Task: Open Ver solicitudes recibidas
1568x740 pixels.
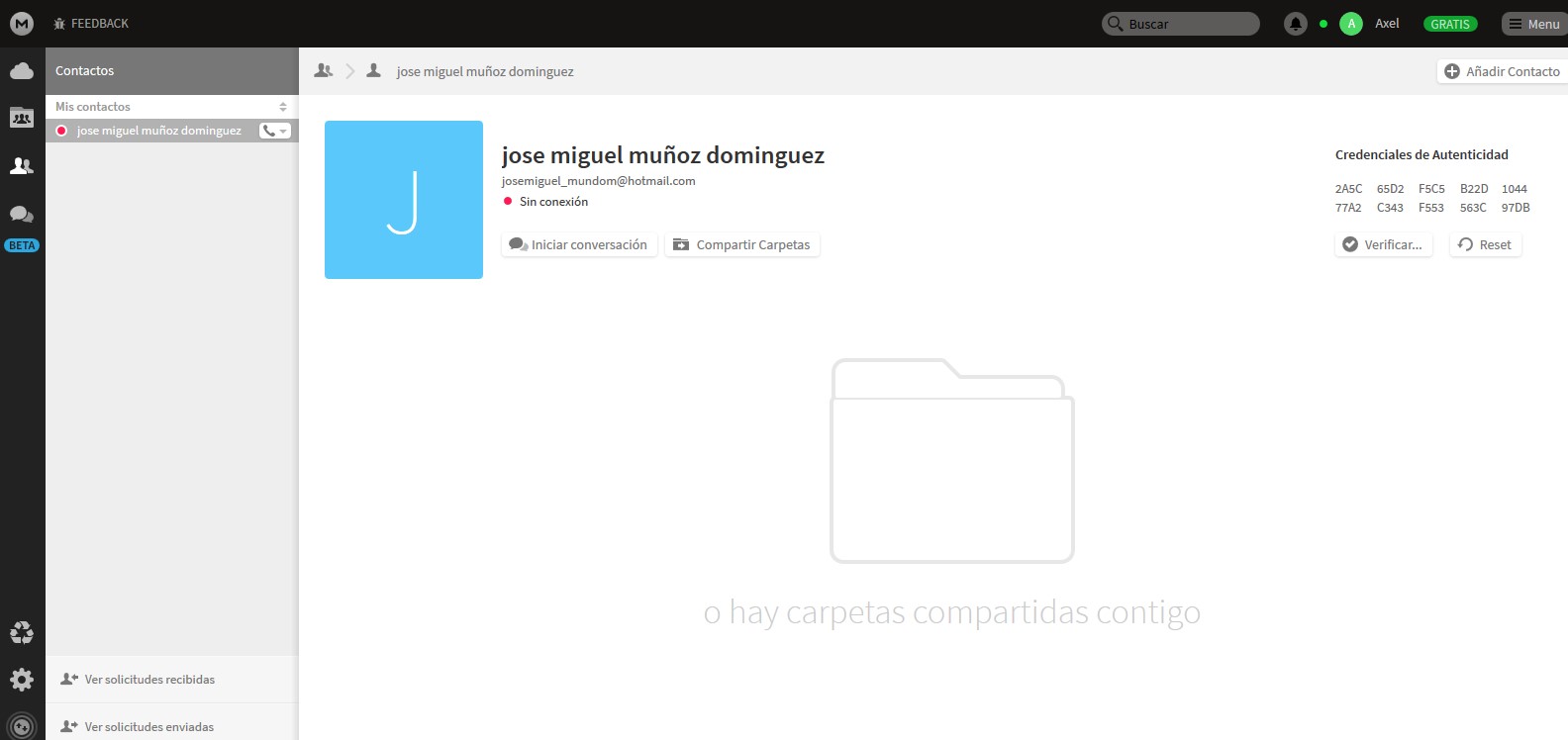Action: click(149, 680)
